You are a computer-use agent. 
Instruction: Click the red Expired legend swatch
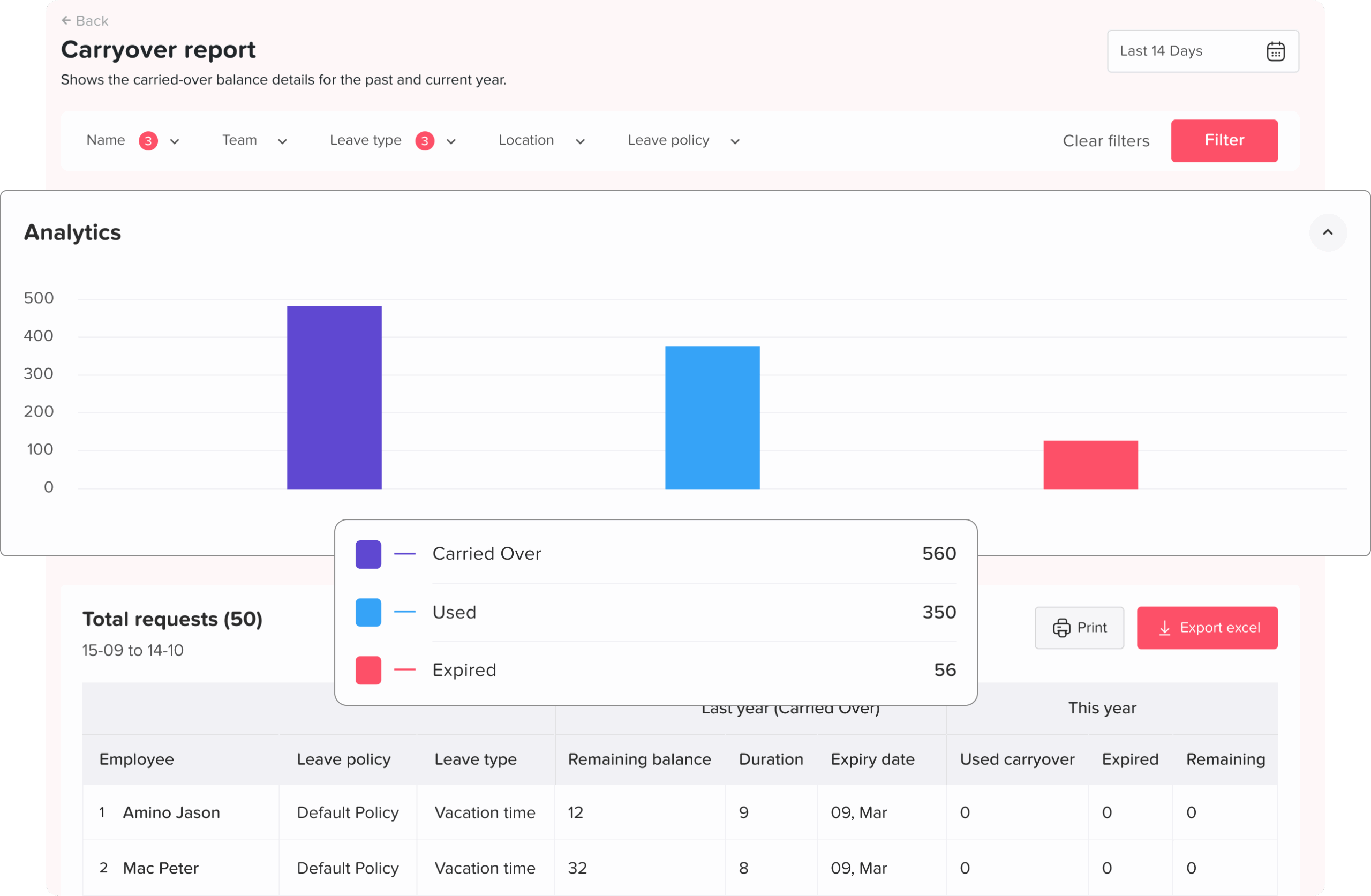368,669
